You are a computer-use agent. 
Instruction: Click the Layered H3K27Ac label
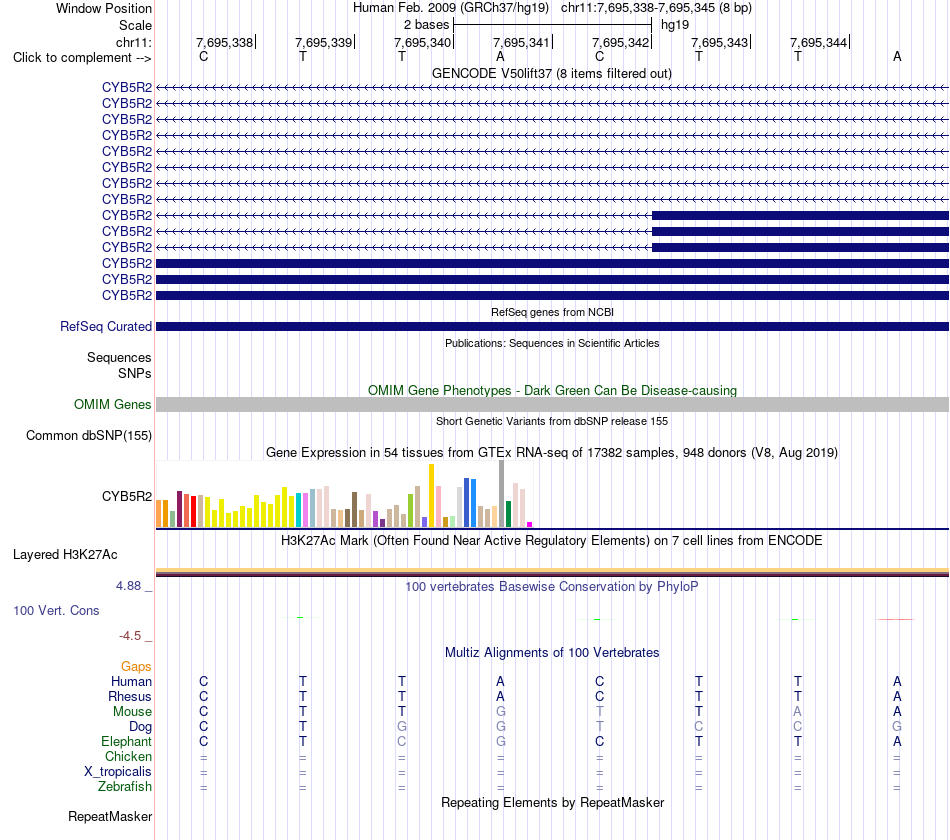[x=65, y=555]
